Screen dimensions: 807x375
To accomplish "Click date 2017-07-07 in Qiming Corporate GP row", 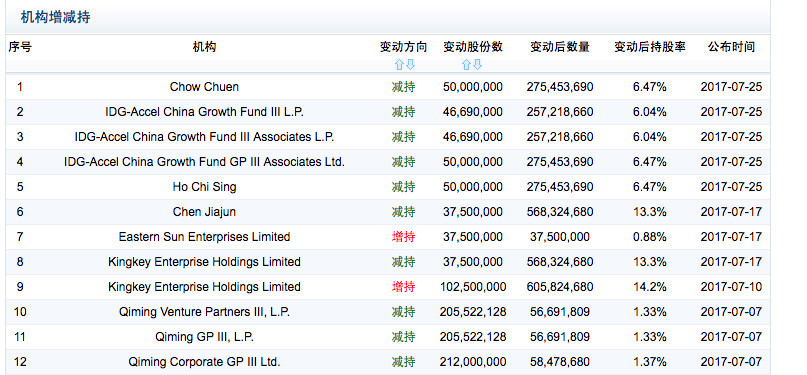I will pyautogui.click(x=731, y=362).
